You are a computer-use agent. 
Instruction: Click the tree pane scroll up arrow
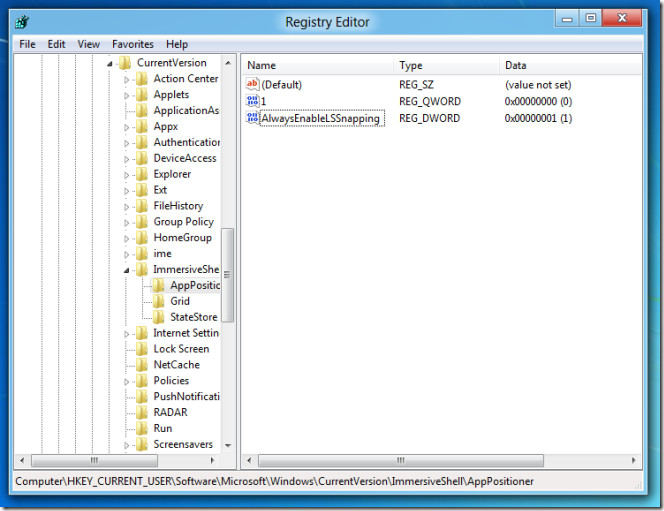[228, 63]
